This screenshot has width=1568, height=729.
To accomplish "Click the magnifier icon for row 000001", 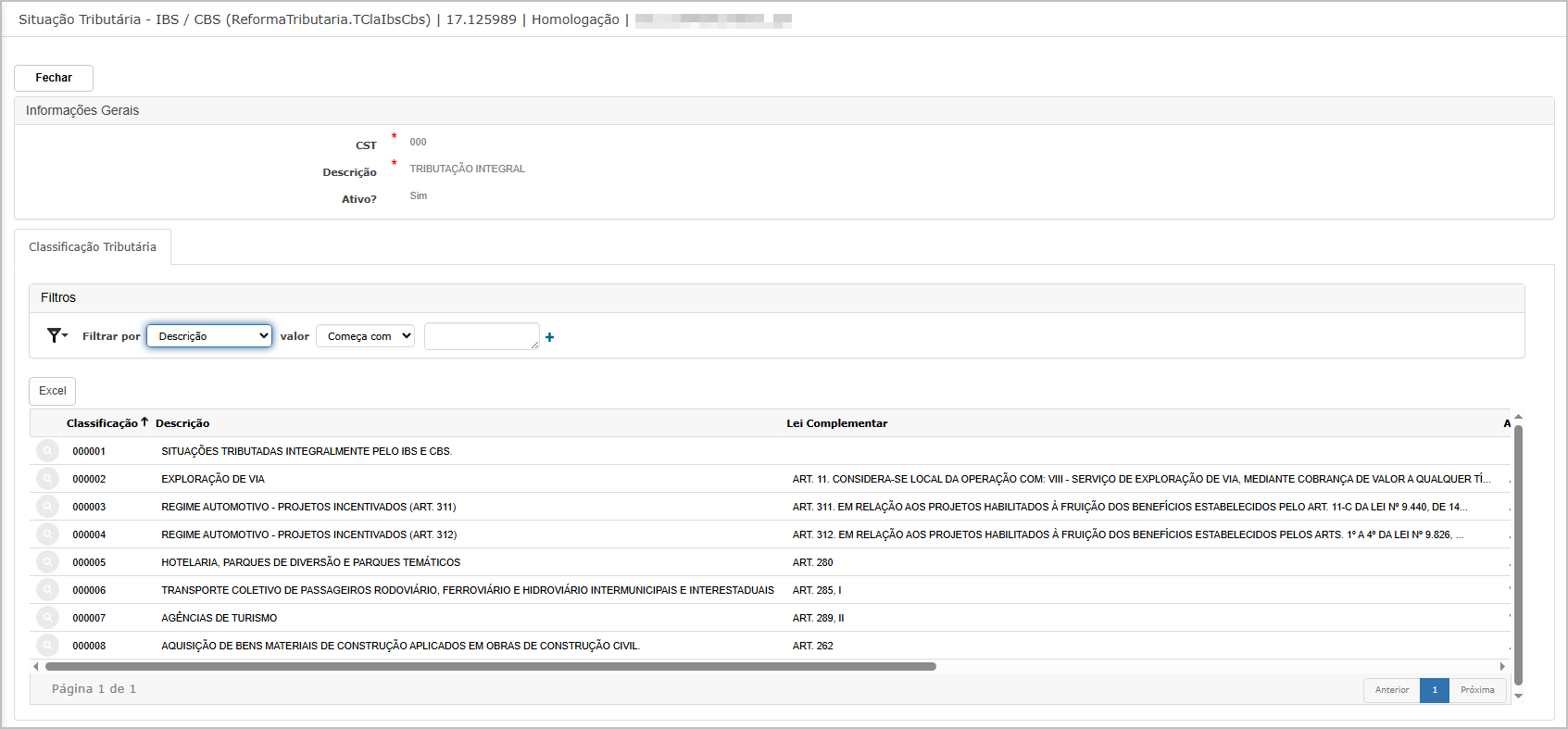I will 47,451.
